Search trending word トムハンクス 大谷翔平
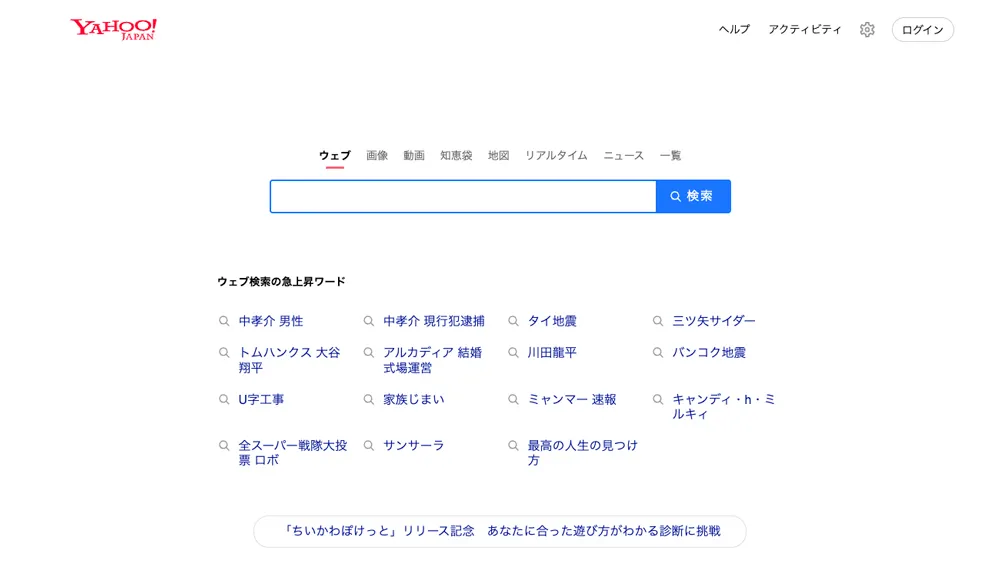The height and width of the screenshot is (562, 1000). (290, 360)
